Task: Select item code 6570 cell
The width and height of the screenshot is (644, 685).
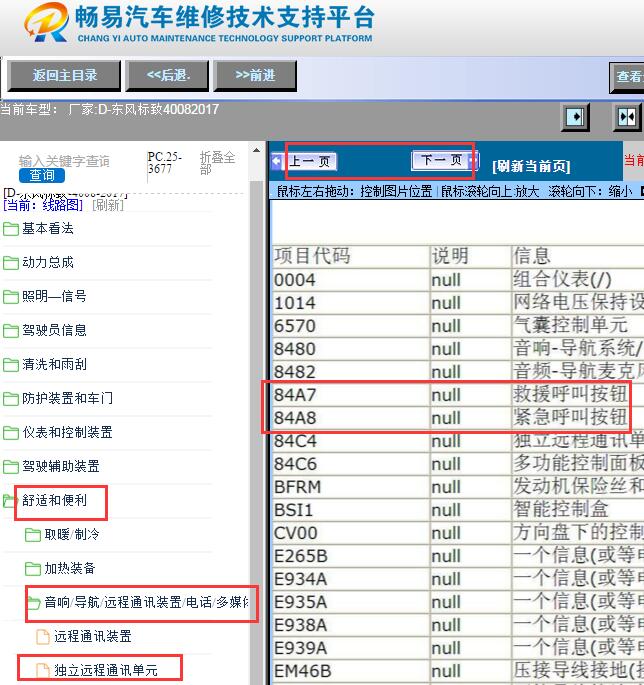Action: pos(351,326)
